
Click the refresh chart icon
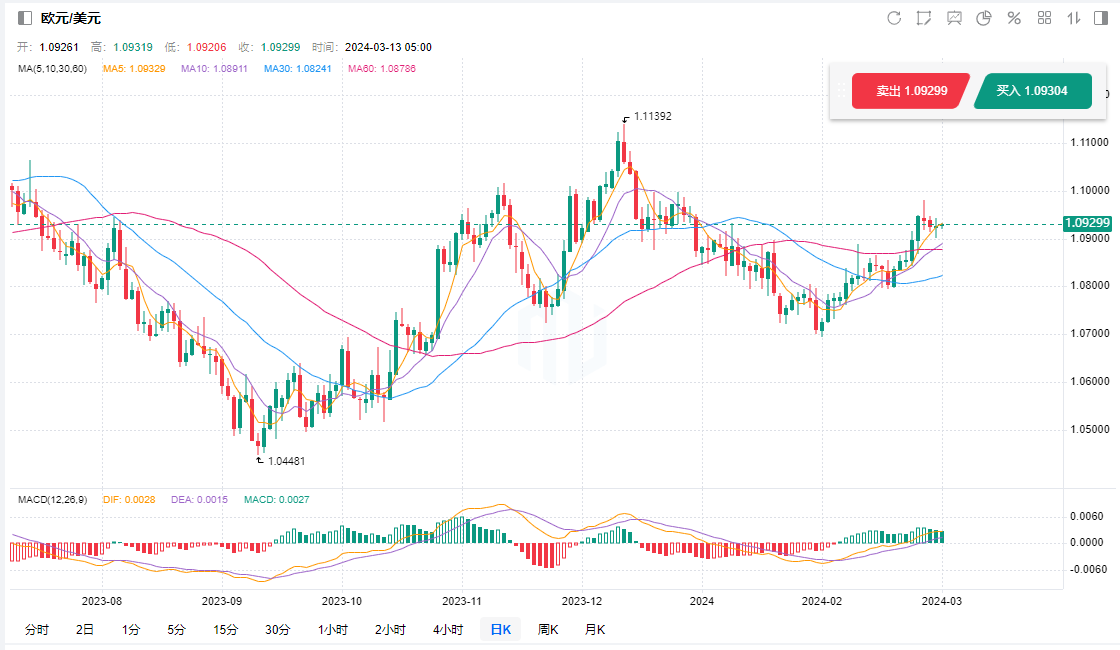894,18
